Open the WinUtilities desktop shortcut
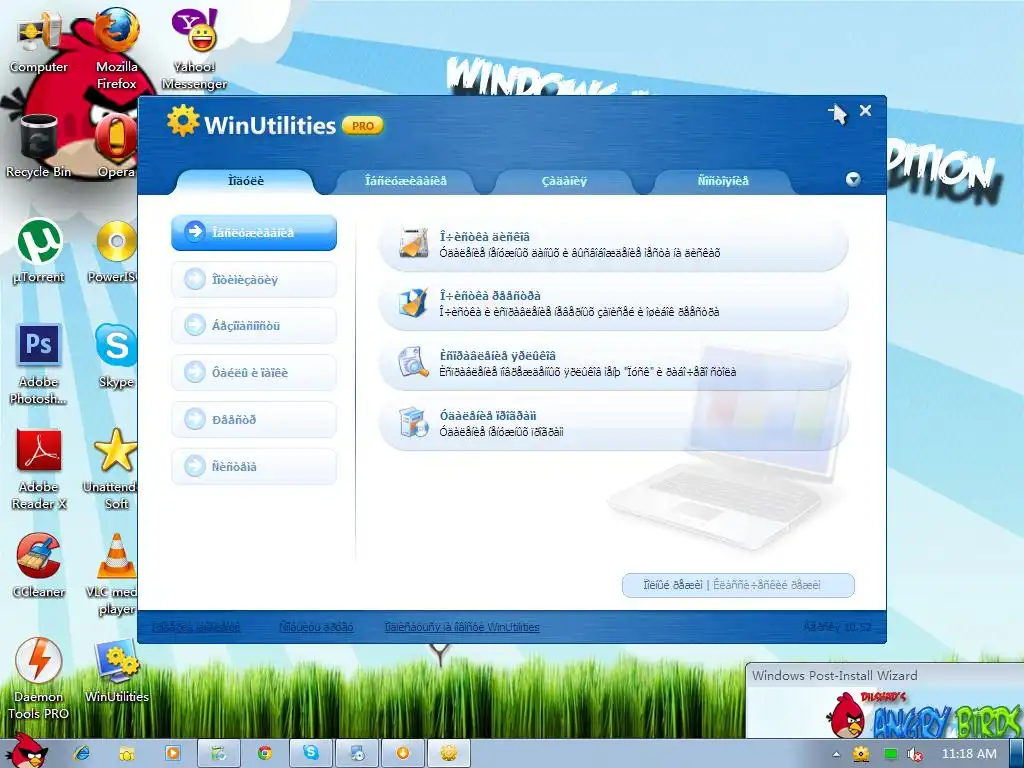The height and width of the screenshot is (768, 1024). [116, 671]
